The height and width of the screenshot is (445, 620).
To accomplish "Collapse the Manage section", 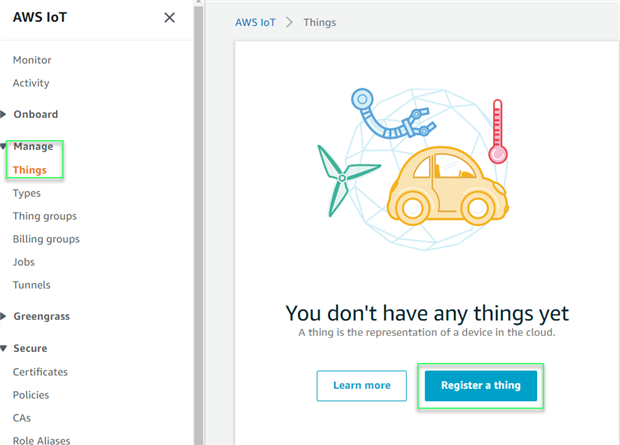I will click(4, 147).
